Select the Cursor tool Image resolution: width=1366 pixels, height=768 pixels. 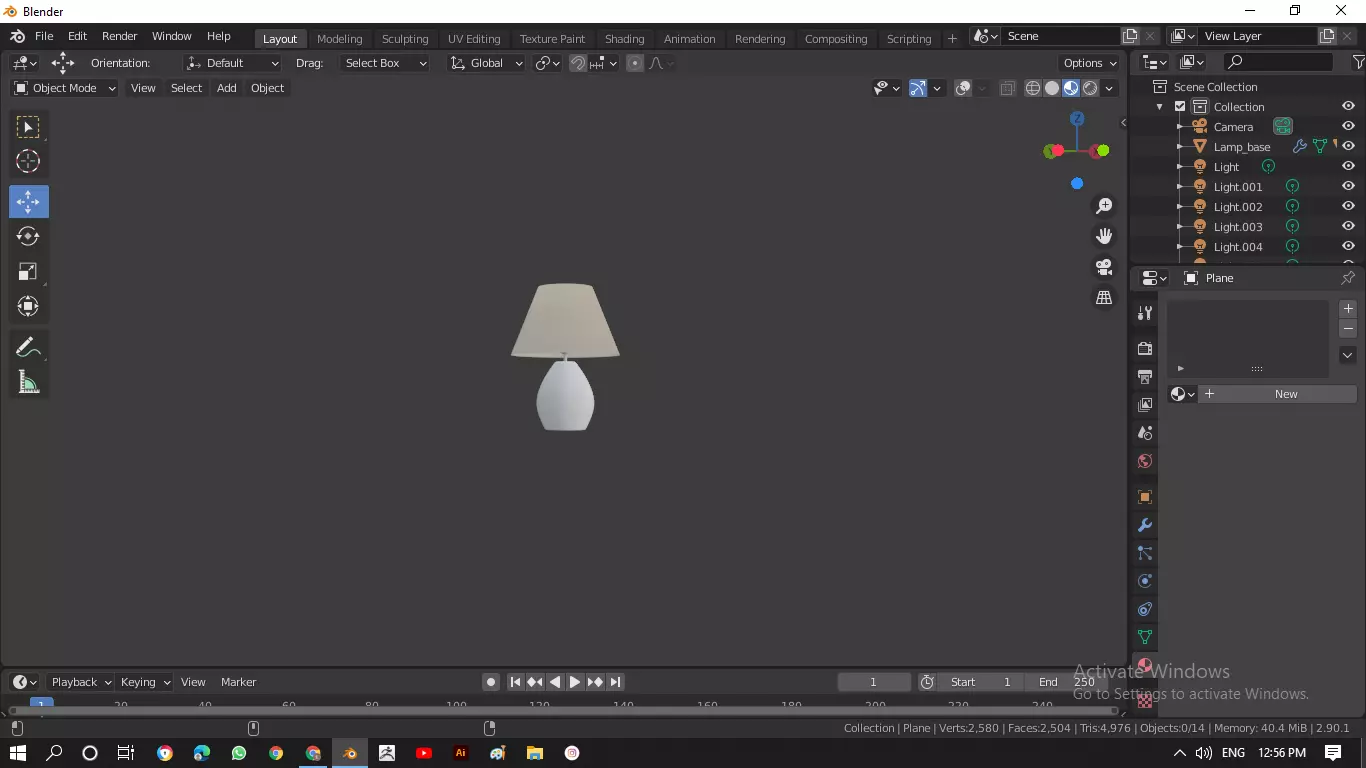(x=28, y=161)
